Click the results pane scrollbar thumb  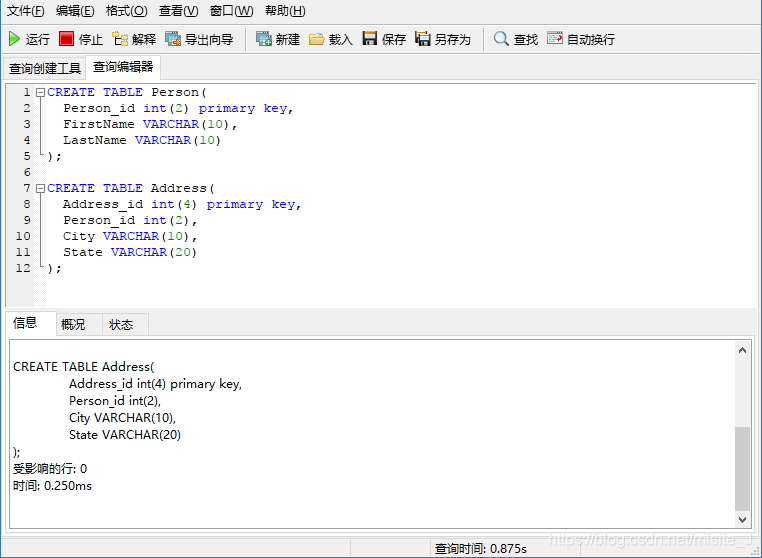tap(742, 469)
